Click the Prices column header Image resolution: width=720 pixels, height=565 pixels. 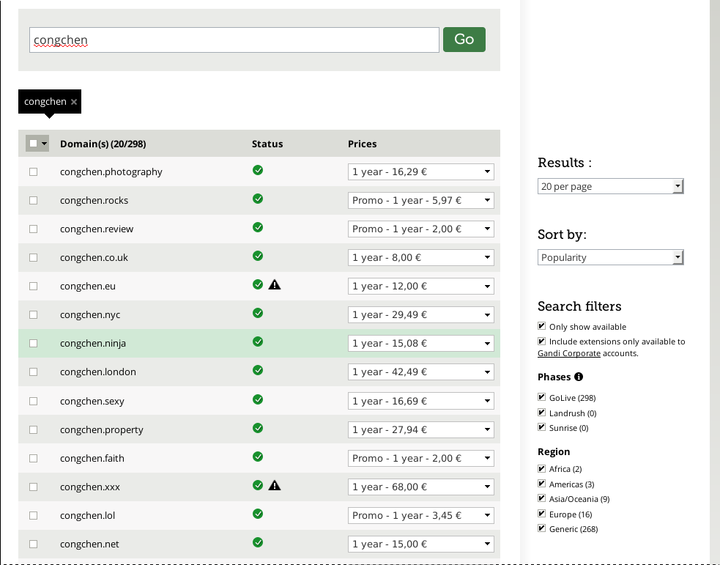point(362,144)
